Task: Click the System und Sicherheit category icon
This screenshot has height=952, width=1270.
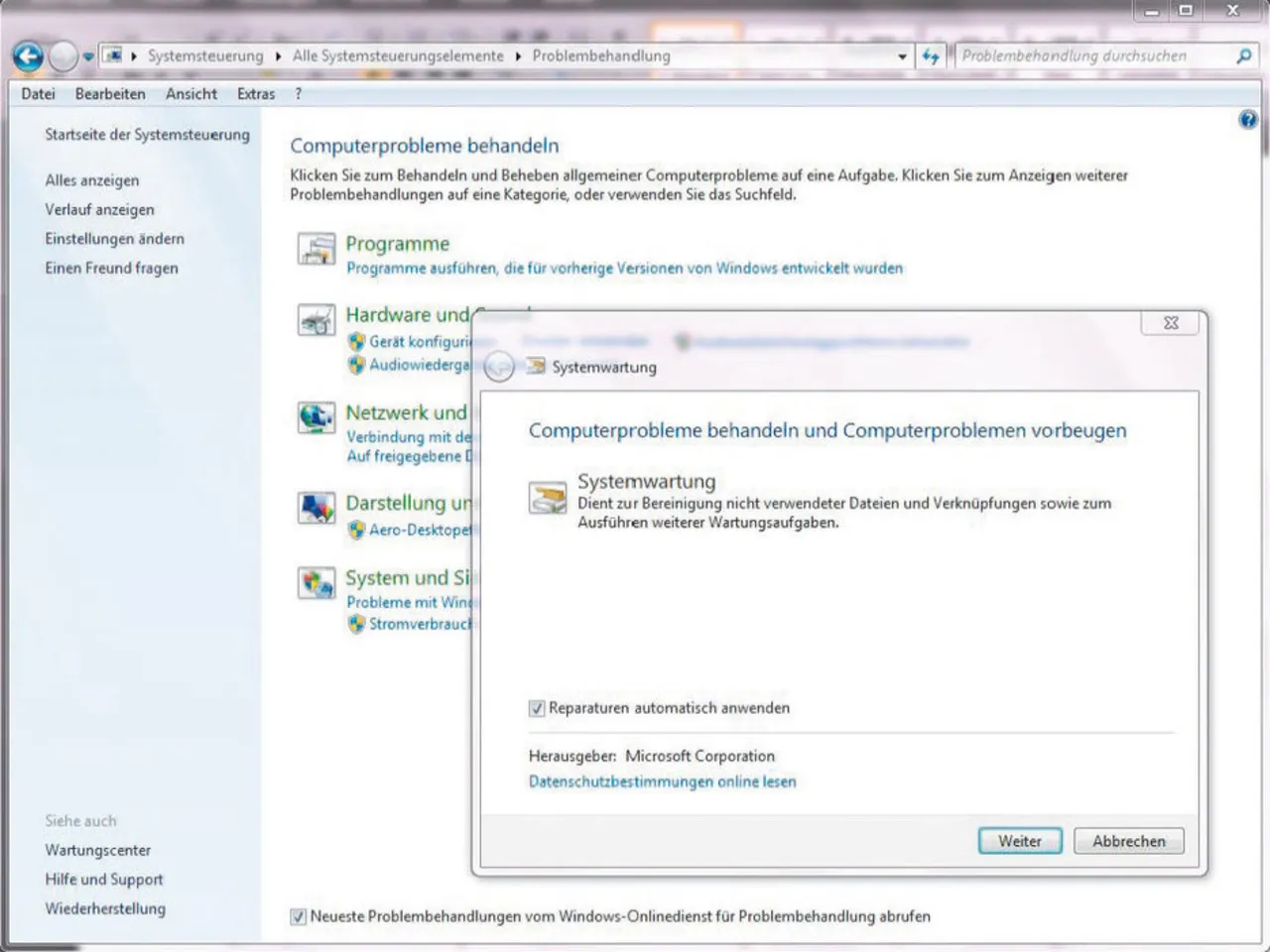Action: (x=317, y=583)
